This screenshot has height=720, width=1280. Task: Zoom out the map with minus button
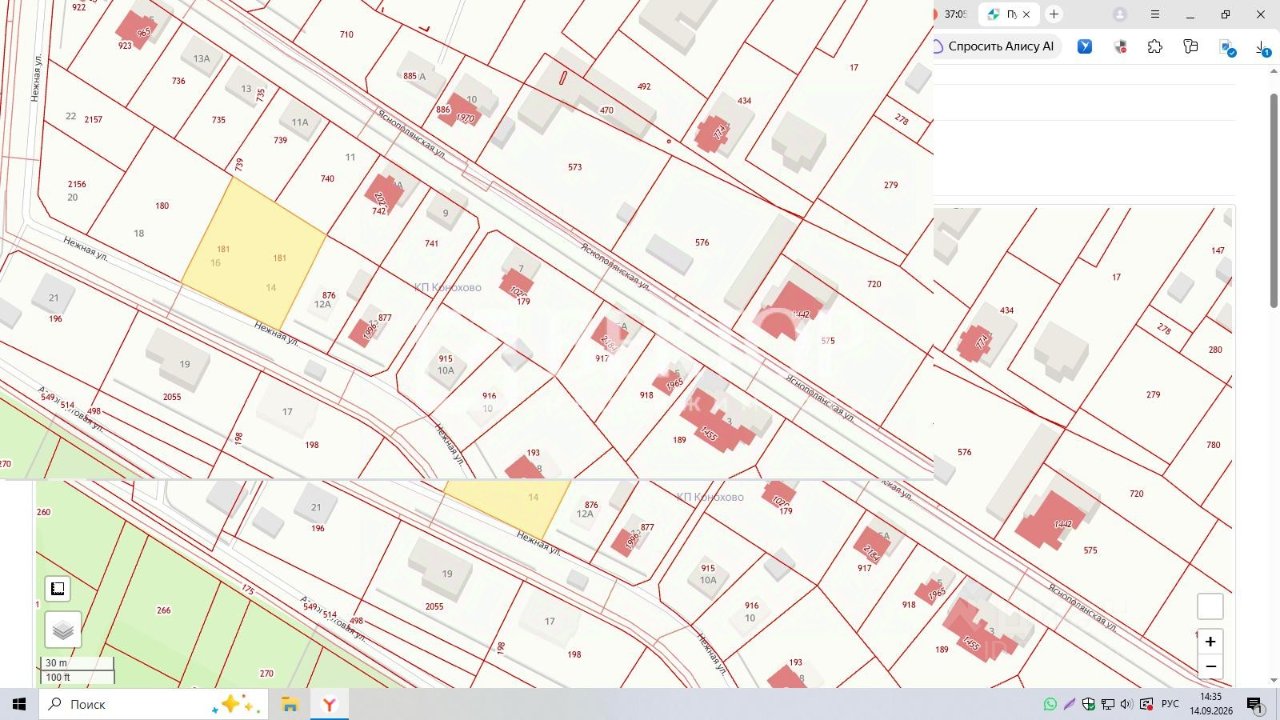click(1210, 667)
